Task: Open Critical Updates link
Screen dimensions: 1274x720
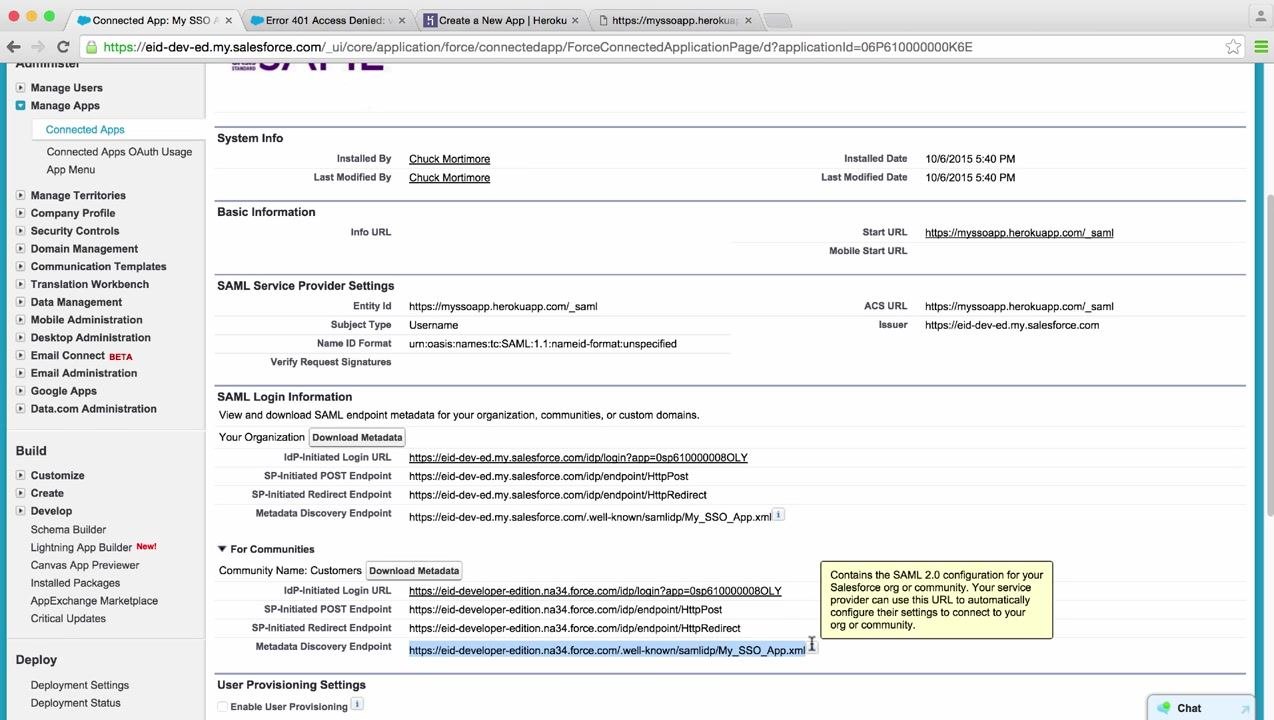Action: [68, 619]
